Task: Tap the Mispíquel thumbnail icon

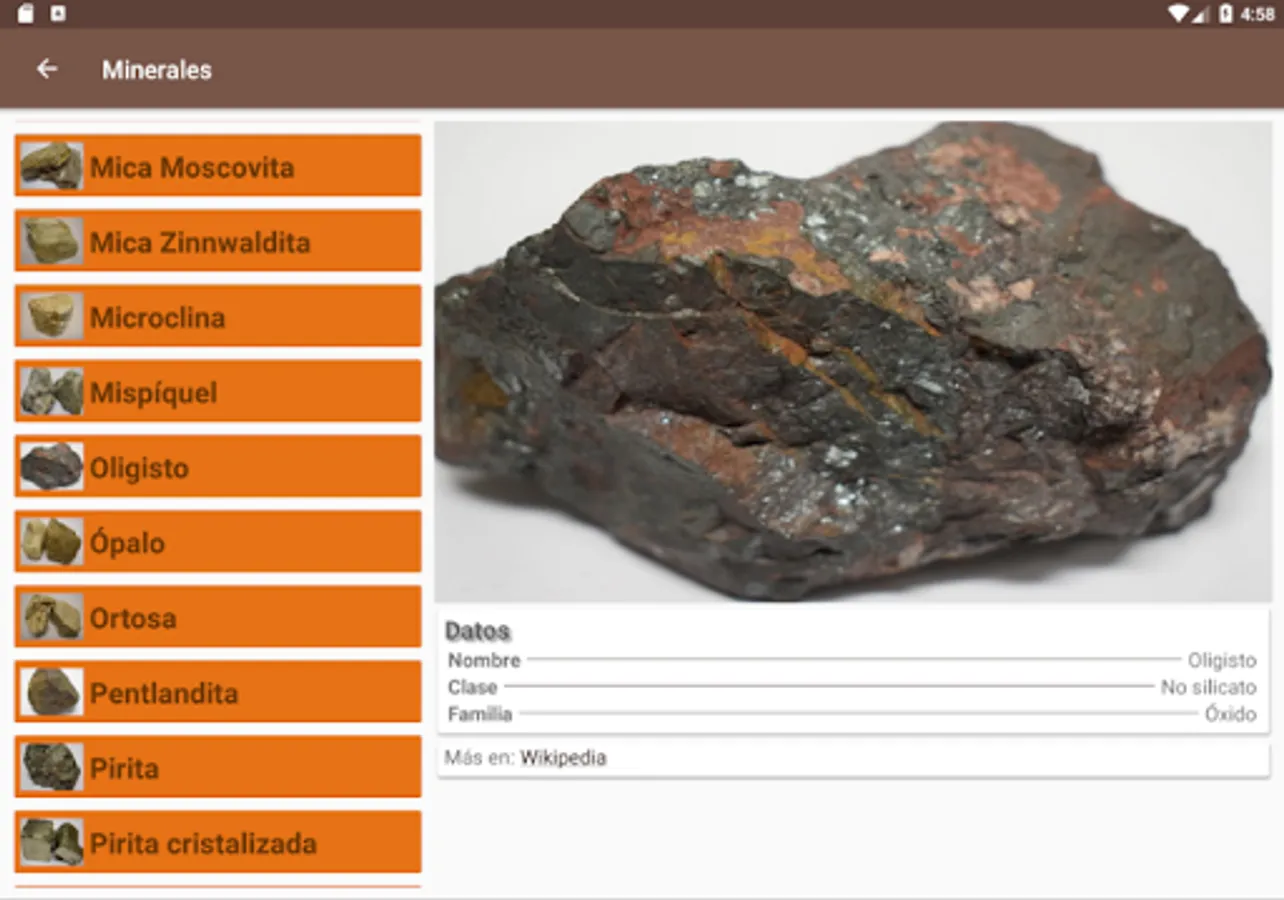Action: click(x=52, y=391)
